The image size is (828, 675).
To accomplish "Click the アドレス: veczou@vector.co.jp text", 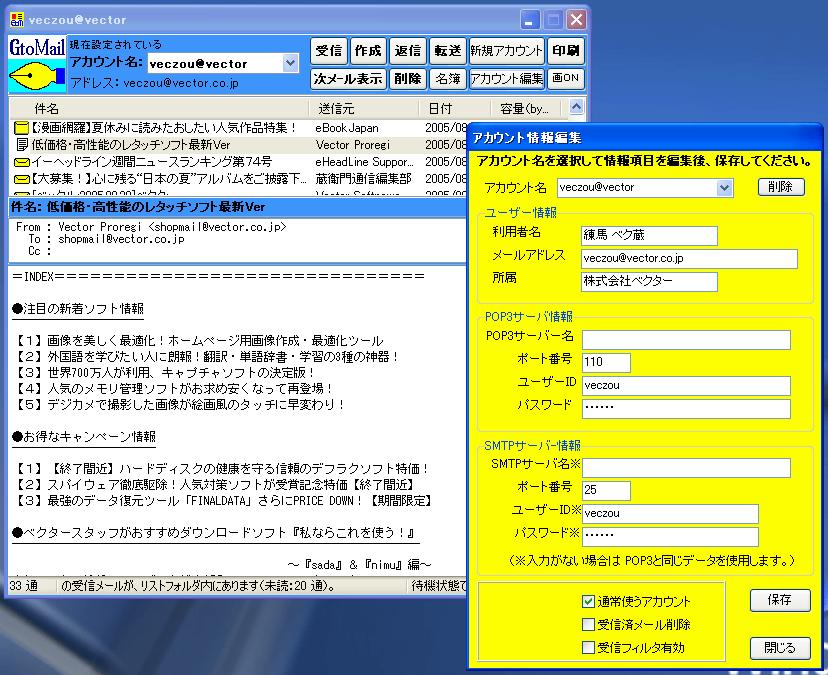I will pos(155,83).
